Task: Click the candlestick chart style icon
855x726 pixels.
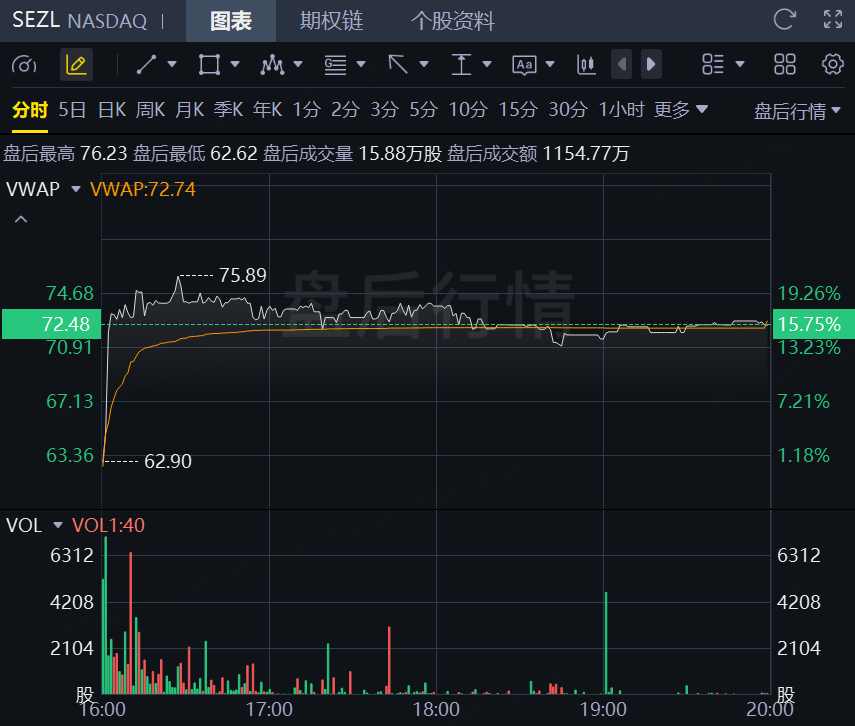Action: point(586,65)
